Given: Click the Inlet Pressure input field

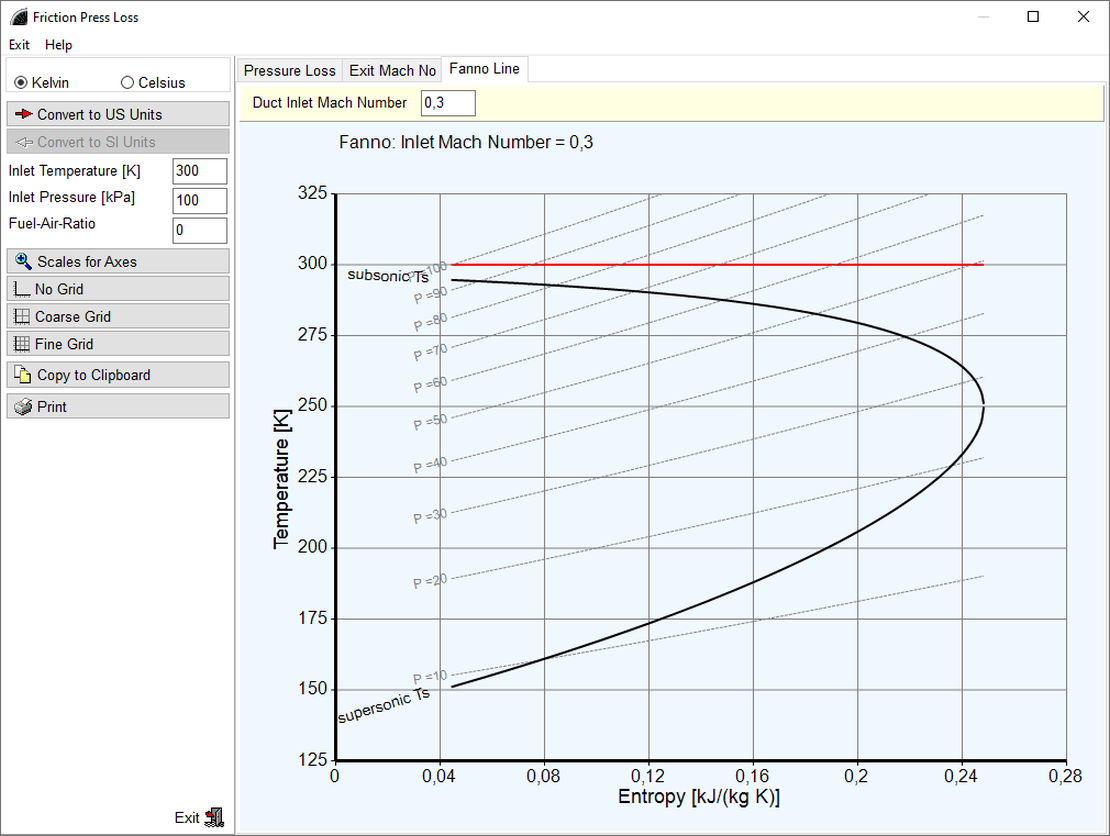Looking at the screenshot, I should click(199, 200).
